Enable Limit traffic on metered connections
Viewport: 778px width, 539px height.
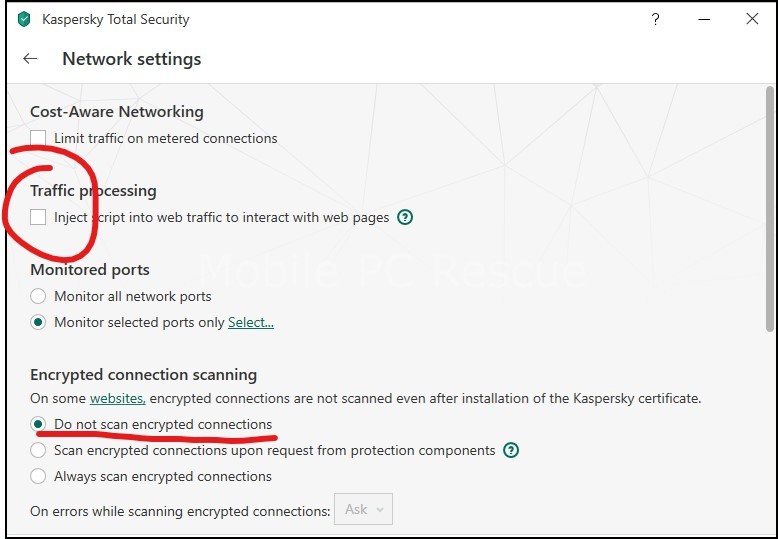[38, 138]
